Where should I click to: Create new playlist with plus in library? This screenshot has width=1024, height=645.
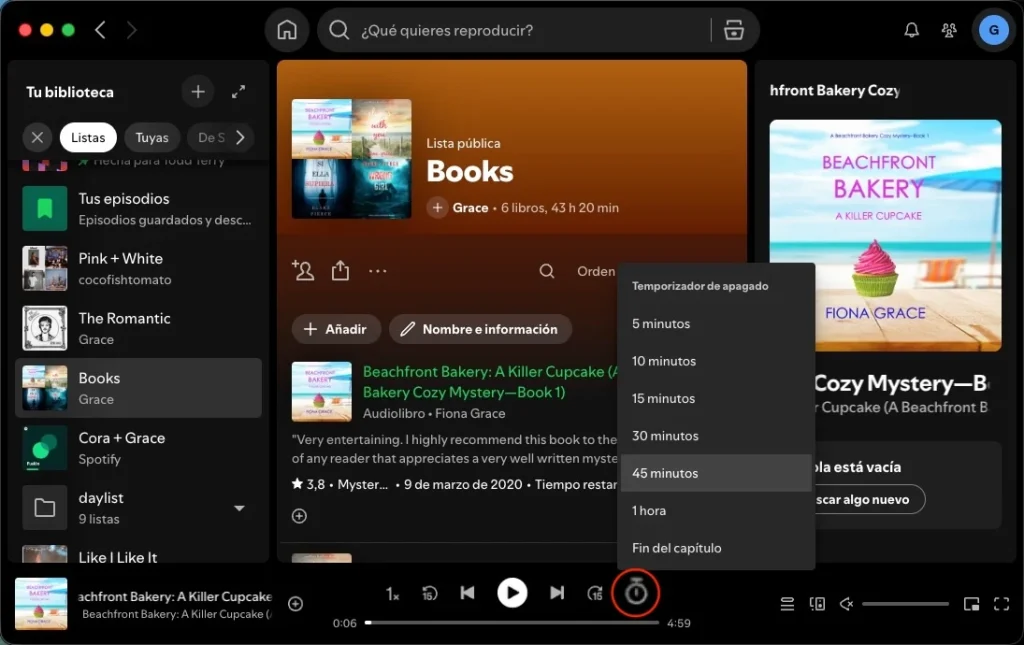point(198,92)
